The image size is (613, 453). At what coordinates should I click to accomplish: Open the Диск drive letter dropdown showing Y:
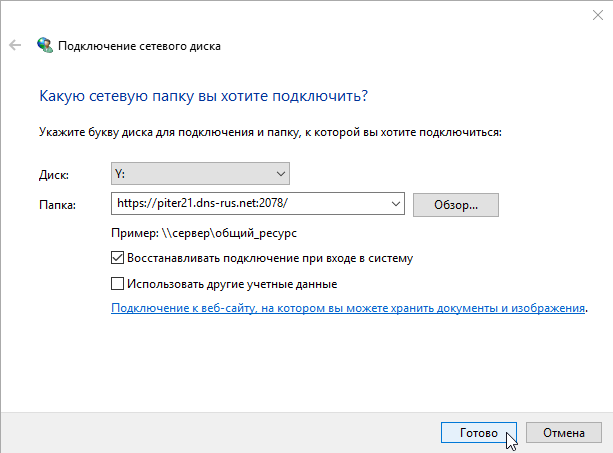pos(200,174)
